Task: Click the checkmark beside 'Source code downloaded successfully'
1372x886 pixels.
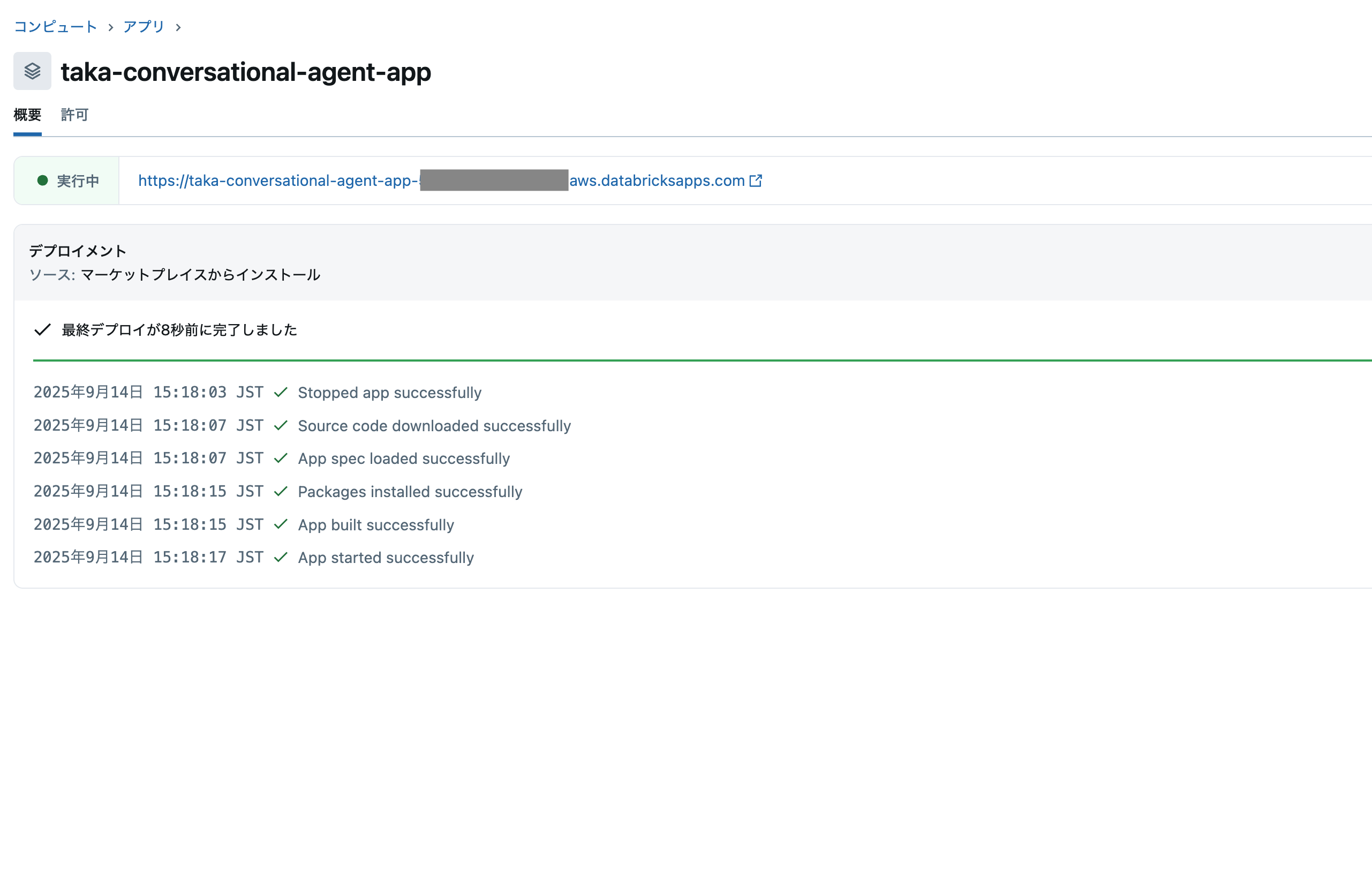Action: pos(281,425)
